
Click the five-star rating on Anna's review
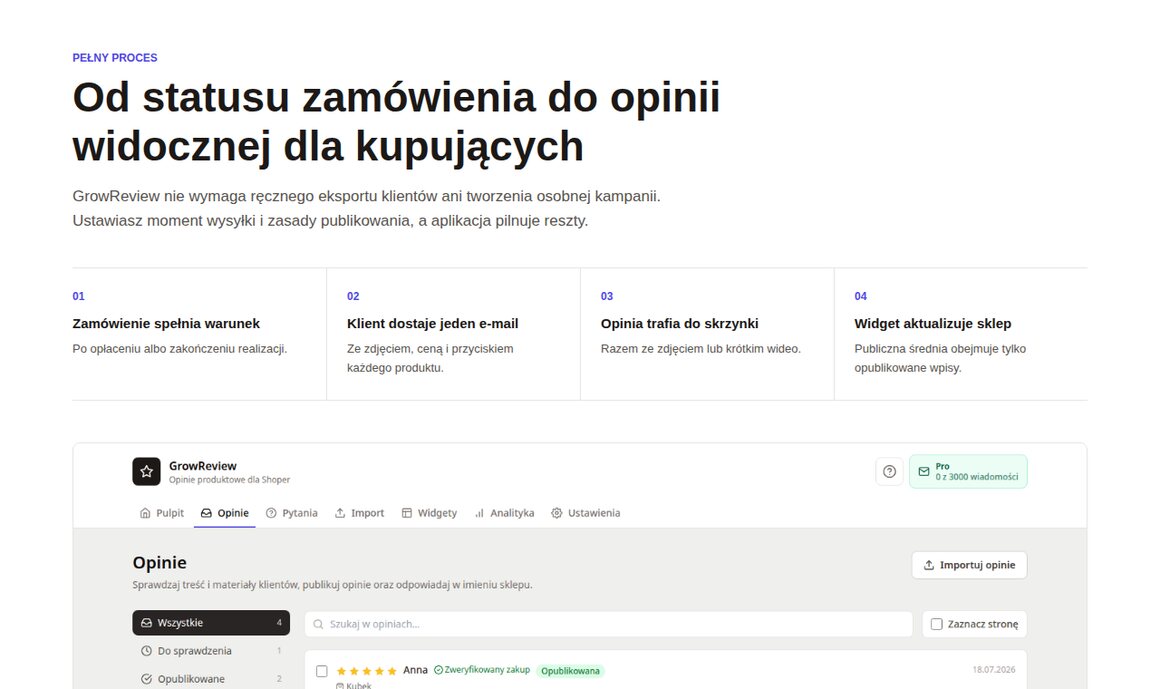pyautogui.click(x=366, y=670)
